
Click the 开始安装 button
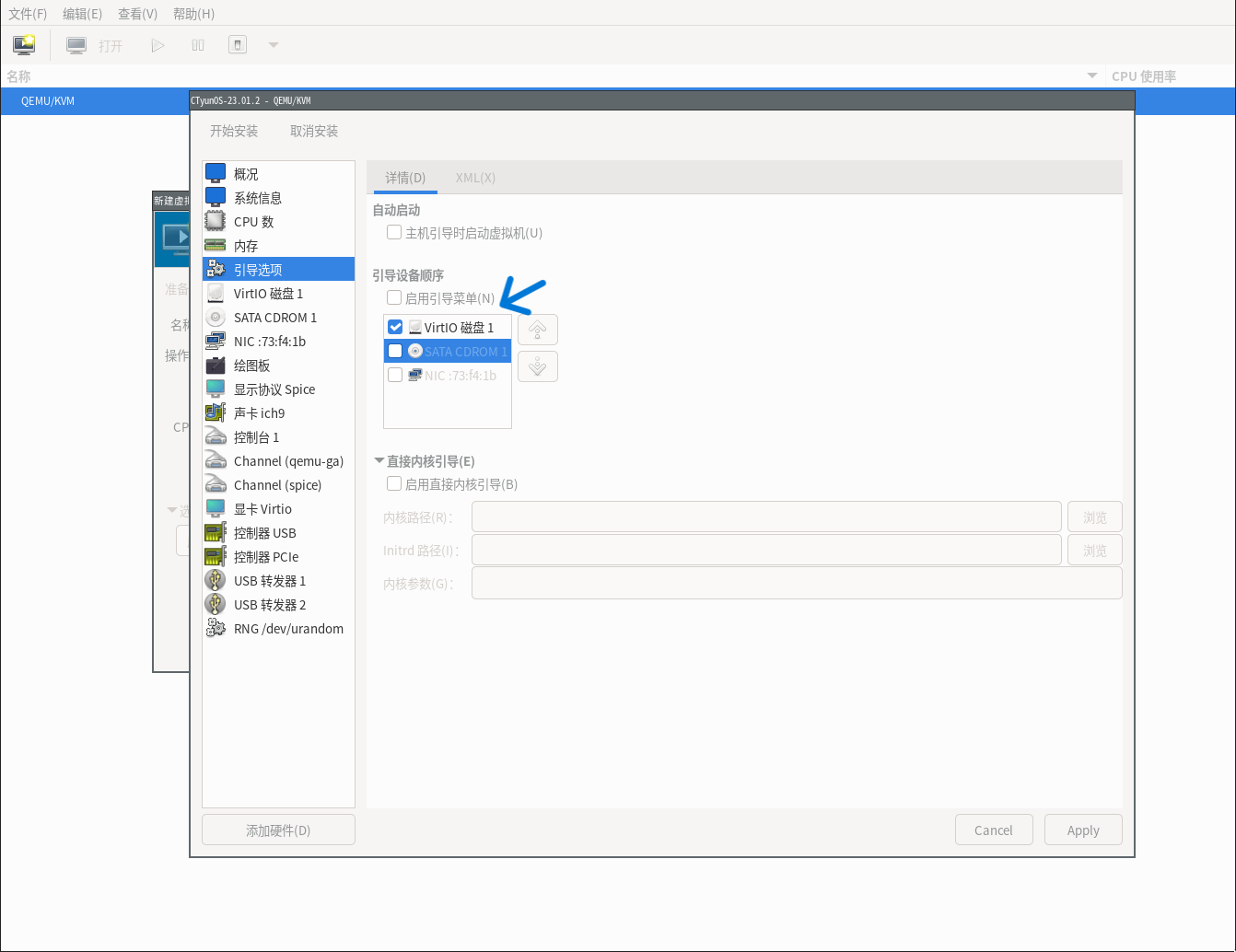pyautogui.click(x=234, y=131)
